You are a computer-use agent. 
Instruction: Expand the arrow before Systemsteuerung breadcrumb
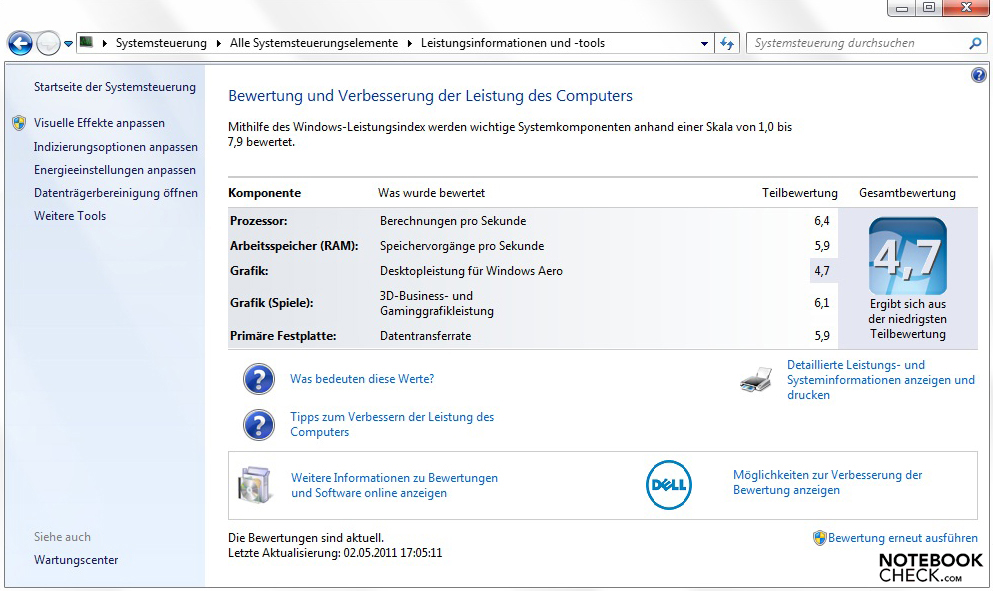[x=104, y=43]
